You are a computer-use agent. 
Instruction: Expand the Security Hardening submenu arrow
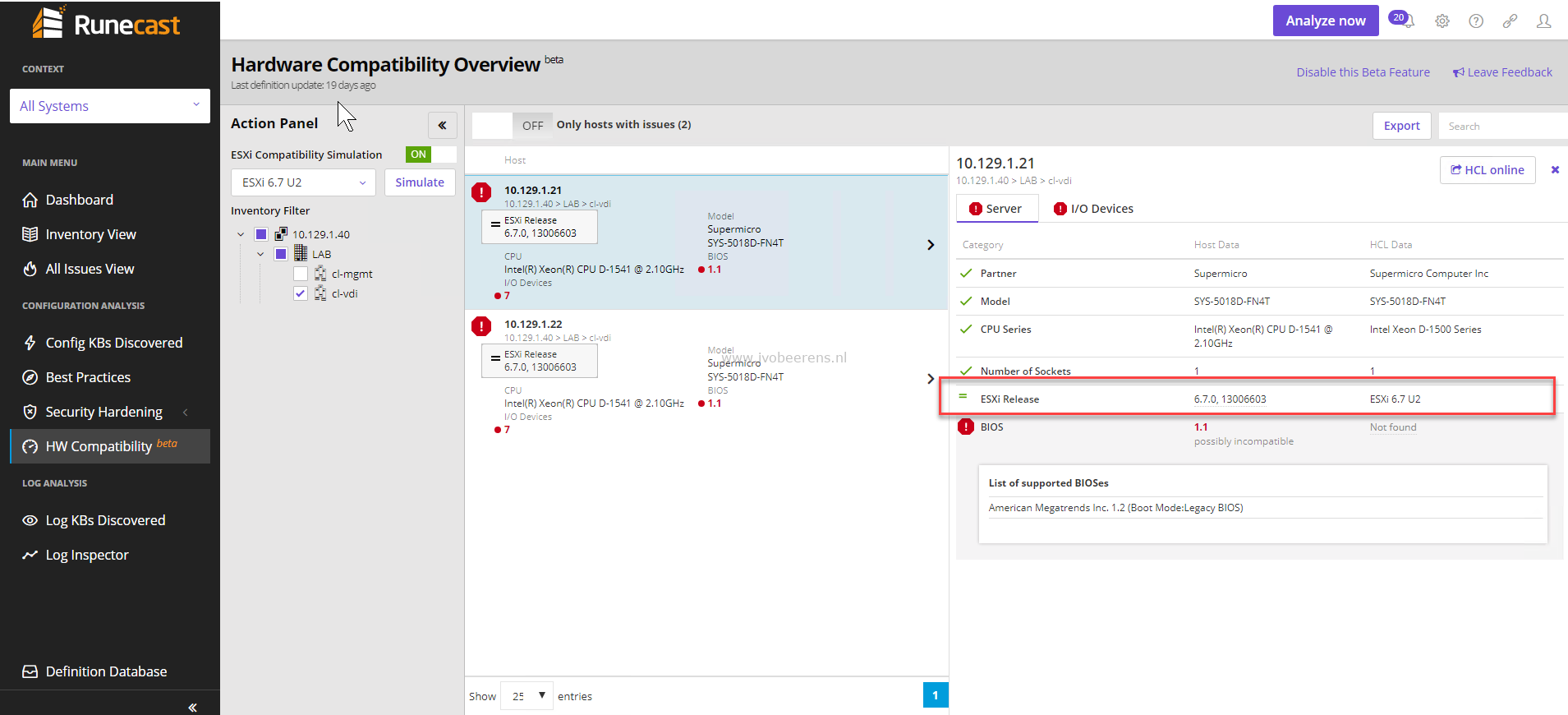[x=186, y=412]
